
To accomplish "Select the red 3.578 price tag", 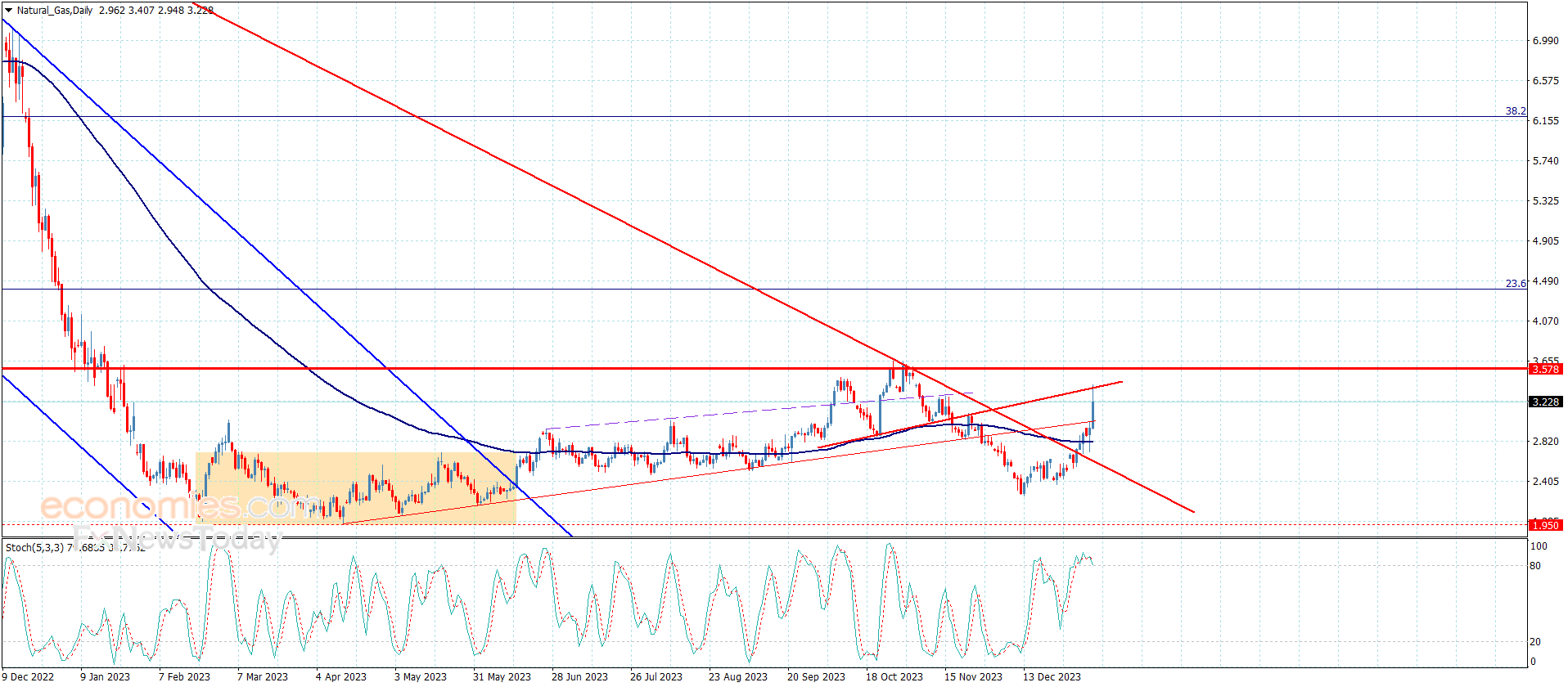I will (1545, 370).
